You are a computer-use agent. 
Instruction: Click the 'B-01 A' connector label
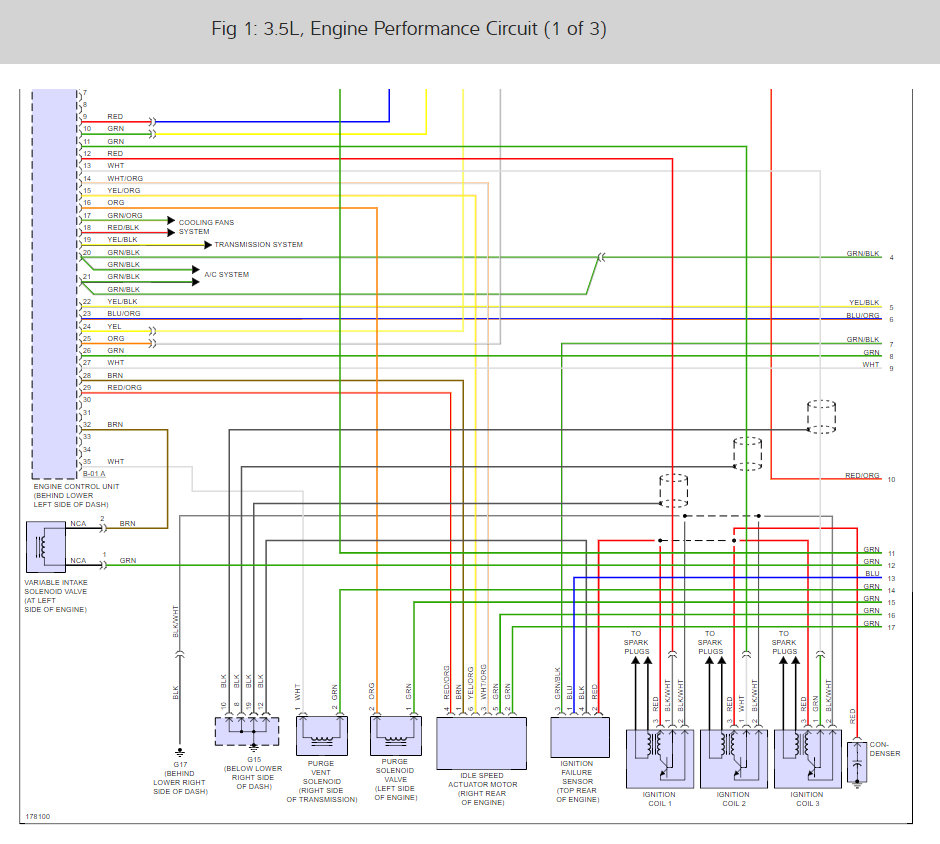94,474
